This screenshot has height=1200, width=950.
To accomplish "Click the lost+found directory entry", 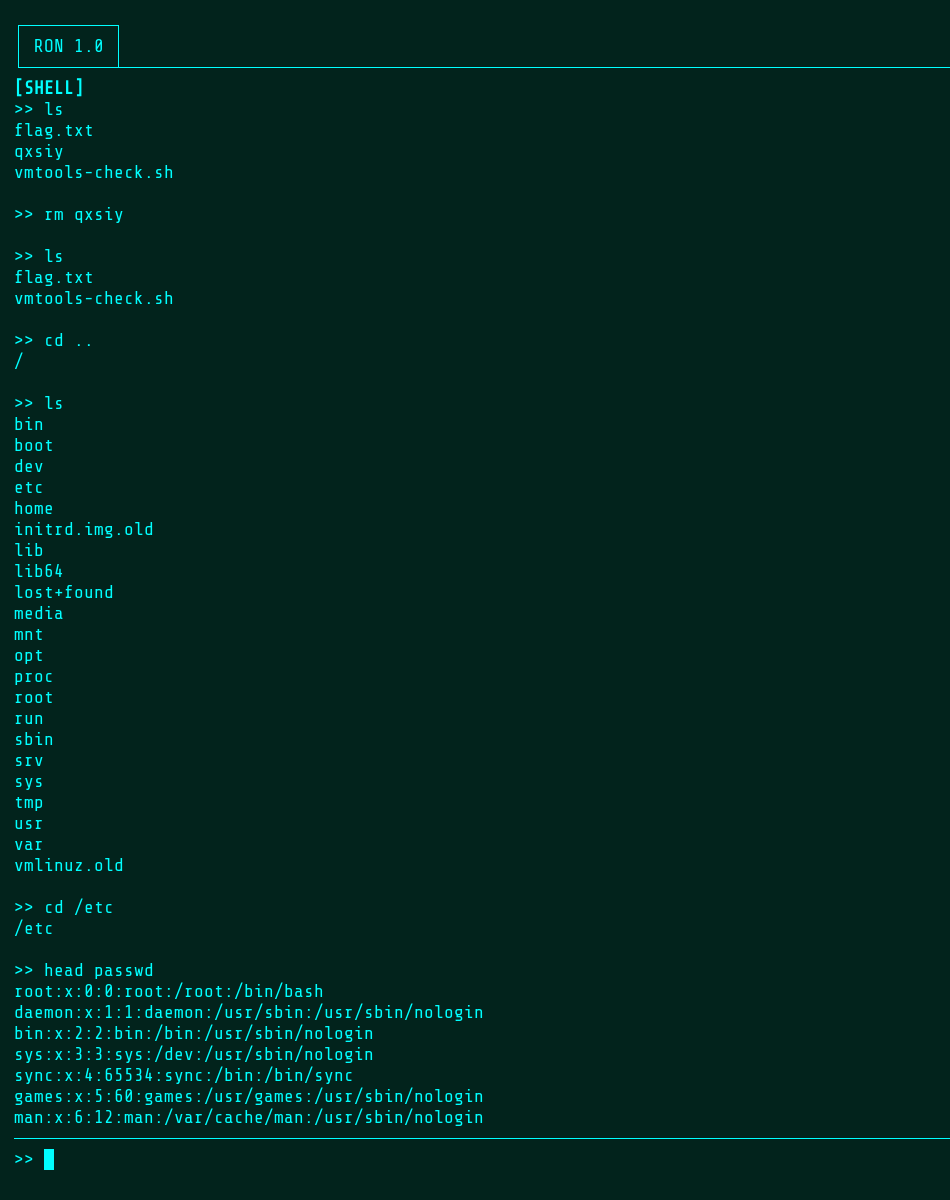I will 64,593.
